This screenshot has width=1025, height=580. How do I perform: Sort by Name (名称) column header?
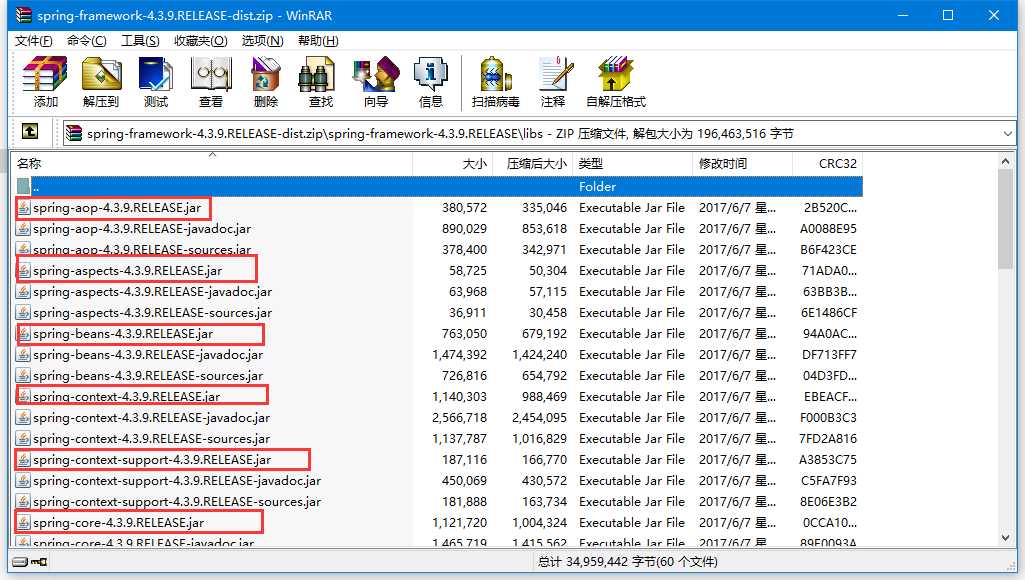(x=211, y=163)
